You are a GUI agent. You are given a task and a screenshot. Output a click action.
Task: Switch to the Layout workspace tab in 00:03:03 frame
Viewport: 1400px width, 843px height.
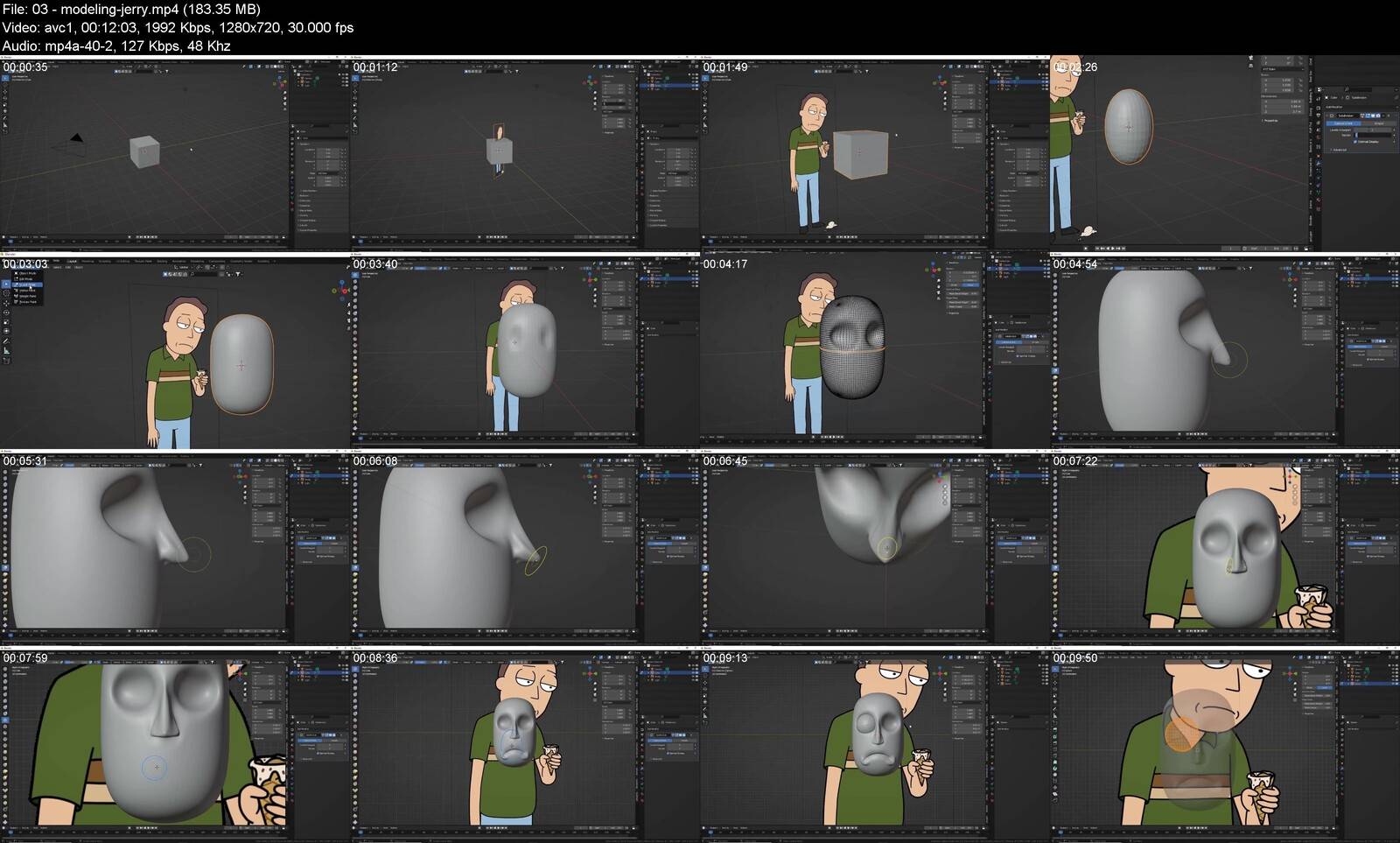pos(72,261)
